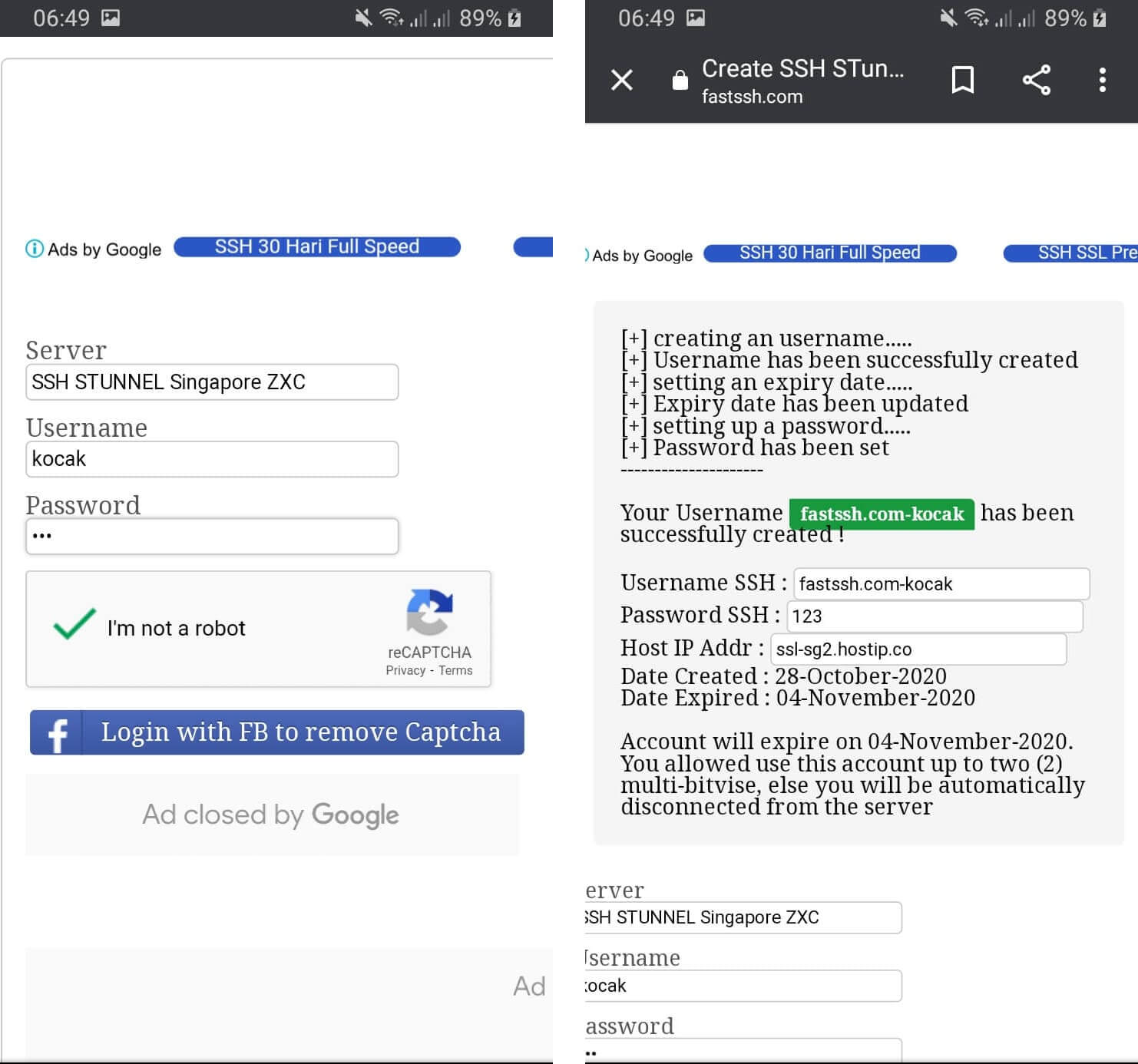Tap the Create SSH STun... page title
The height and width of the screenshot is (1064, 1138).
[803, 69]
